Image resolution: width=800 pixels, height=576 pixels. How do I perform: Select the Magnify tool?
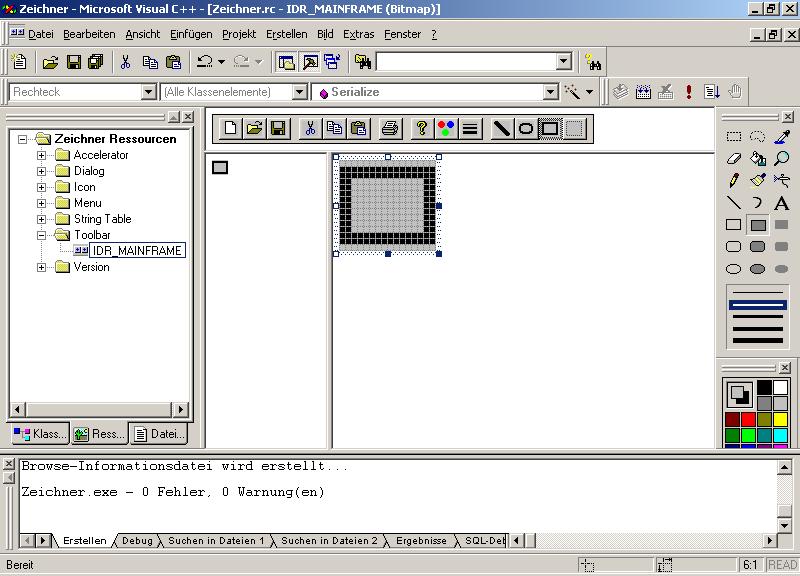pyautogui.click(x=782, y=159)
